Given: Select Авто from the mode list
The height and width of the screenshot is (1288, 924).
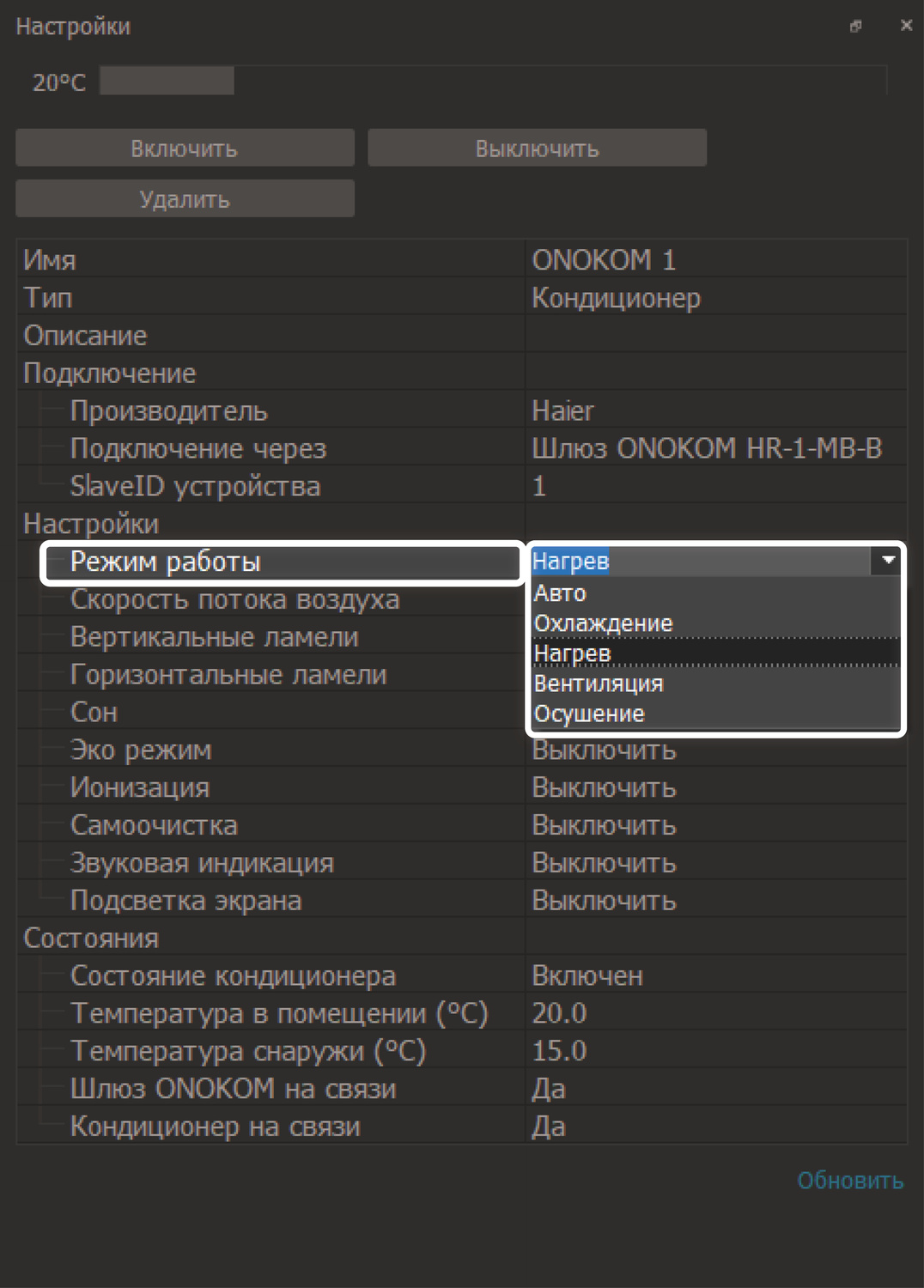Looking at the screenshot, I should (560, 593).
